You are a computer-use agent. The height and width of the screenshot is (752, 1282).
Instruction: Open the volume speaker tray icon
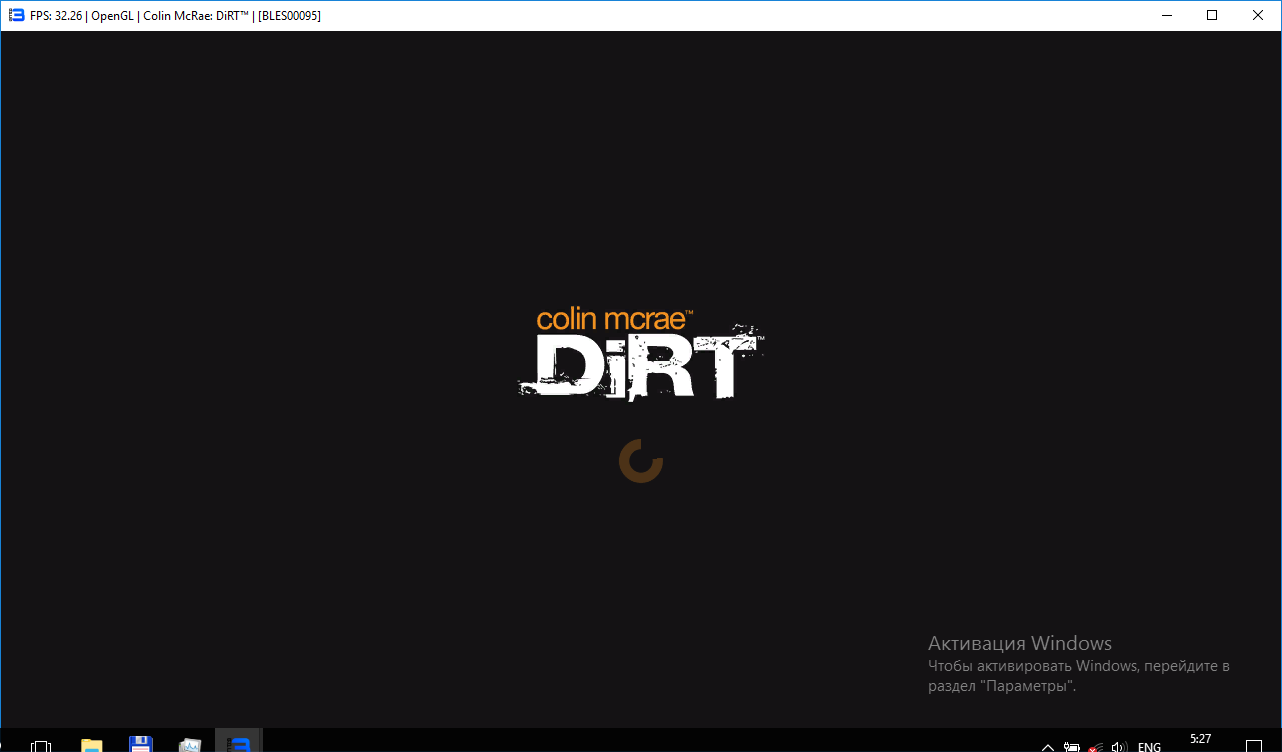[x=1120, y=746]
